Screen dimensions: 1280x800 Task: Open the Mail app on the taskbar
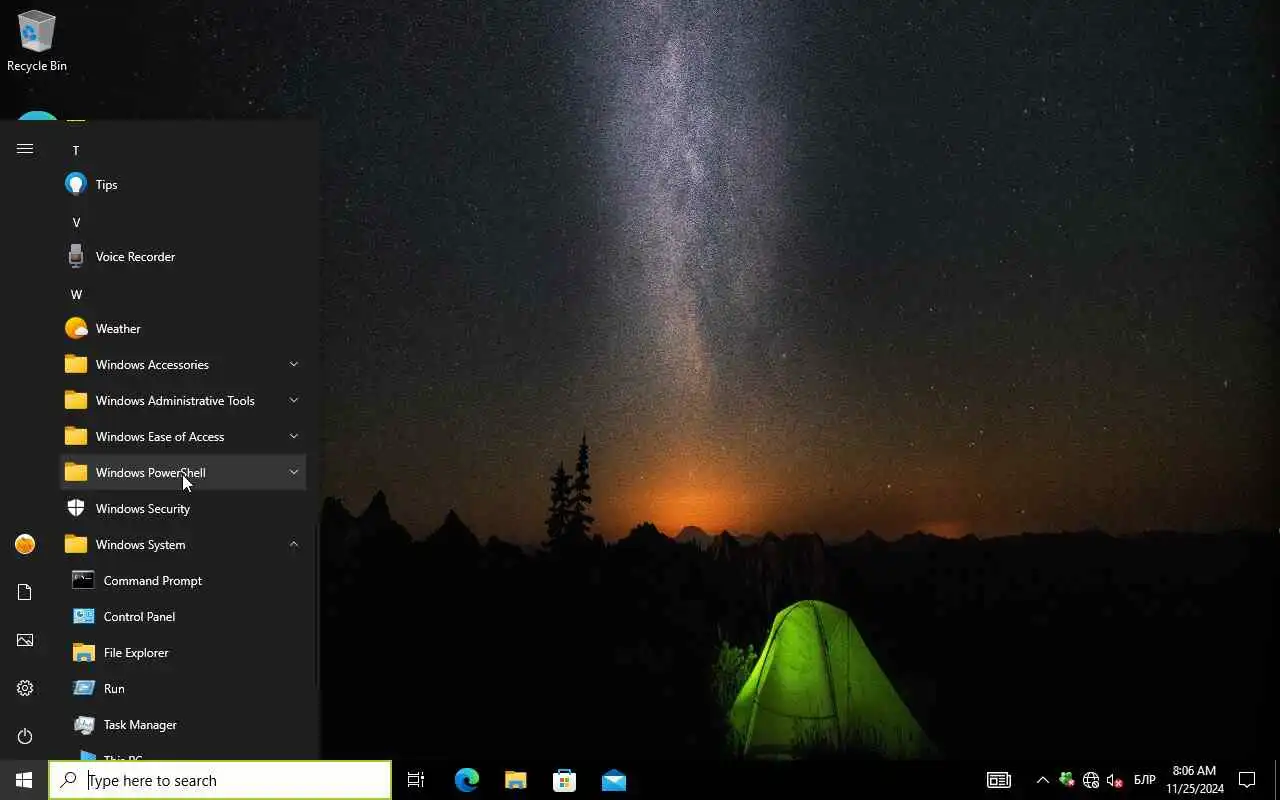tap(614, 780)
